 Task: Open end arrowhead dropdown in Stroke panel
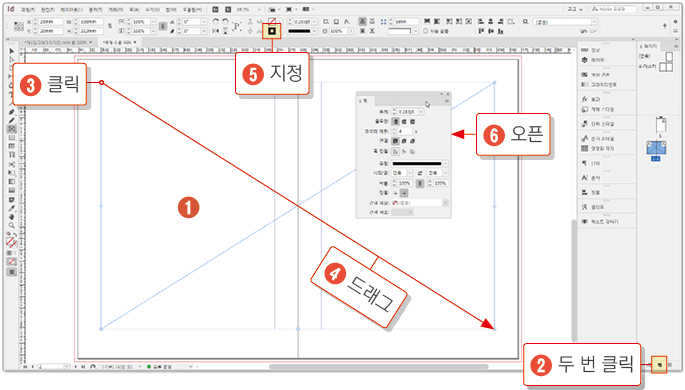(x=445, y=173)
